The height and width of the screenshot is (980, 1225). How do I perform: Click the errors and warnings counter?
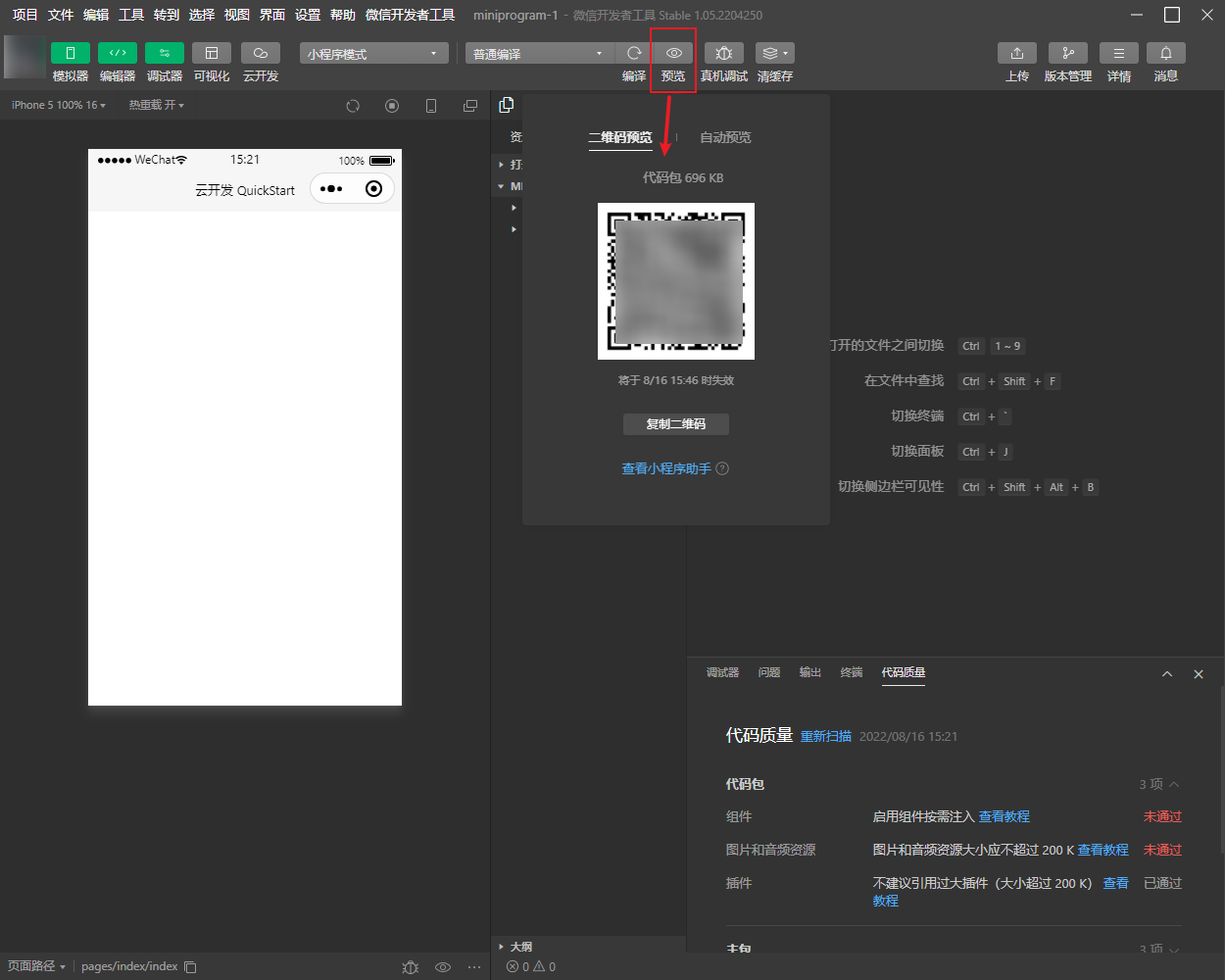tap(531, 966)
